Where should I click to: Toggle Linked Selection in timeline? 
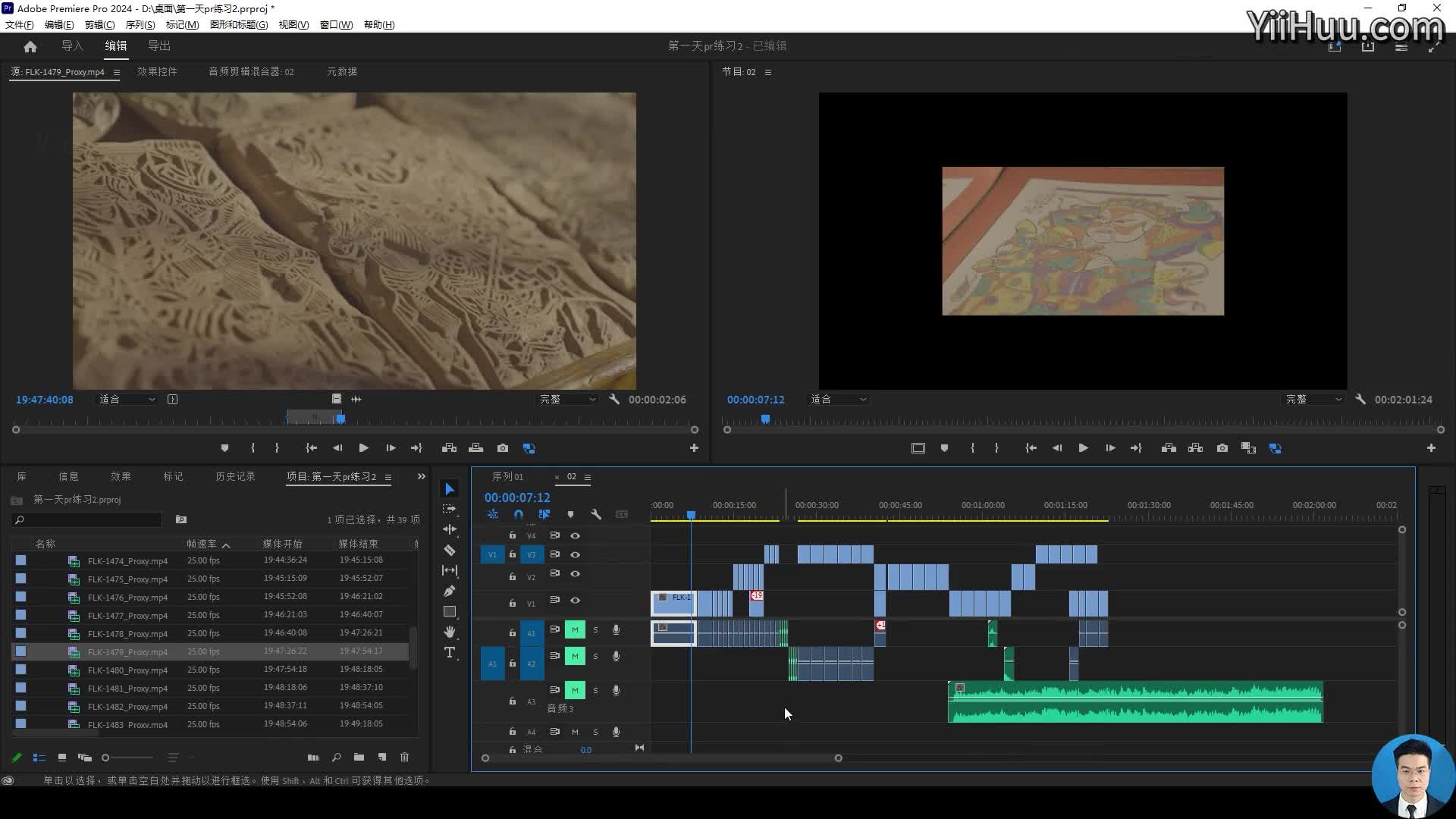(544, 514)
